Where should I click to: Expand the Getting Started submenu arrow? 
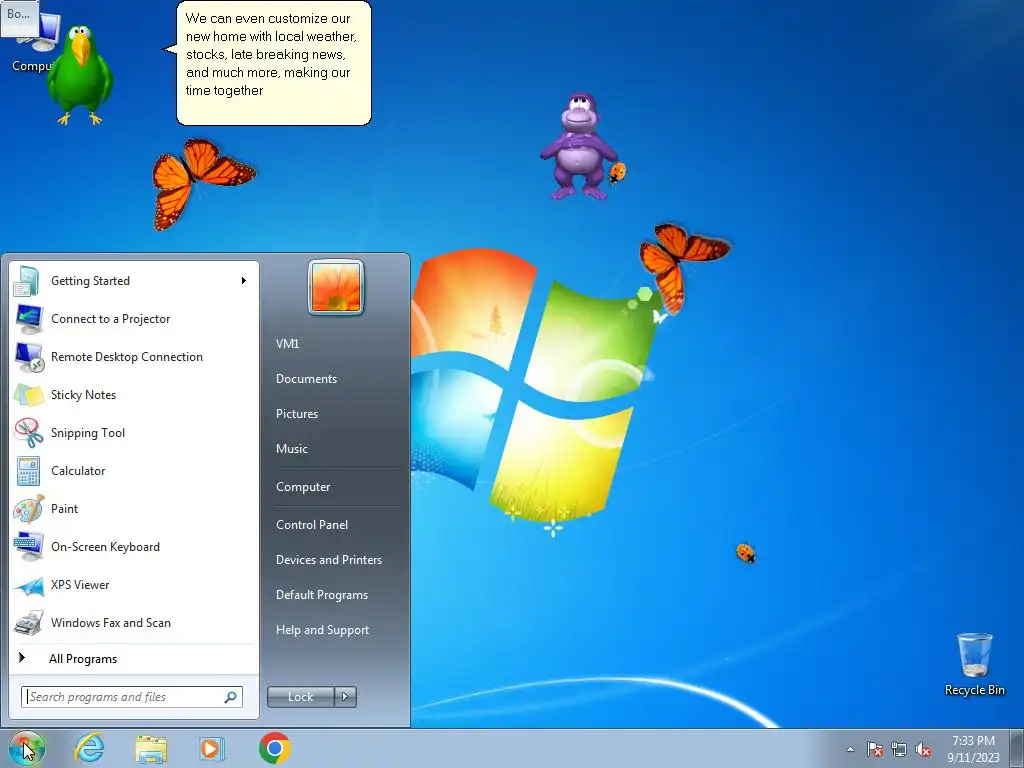244,281
